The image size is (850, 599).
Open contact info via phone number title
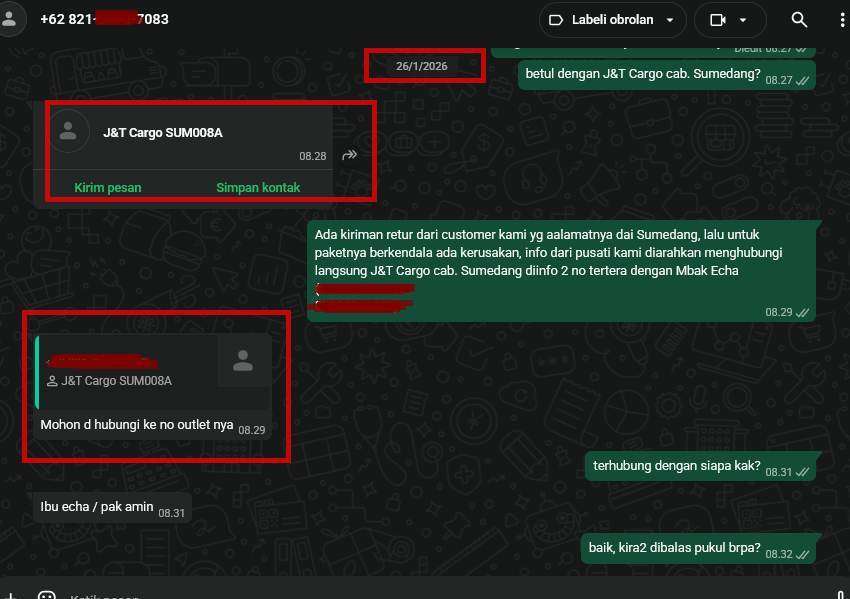pos(104,19)
